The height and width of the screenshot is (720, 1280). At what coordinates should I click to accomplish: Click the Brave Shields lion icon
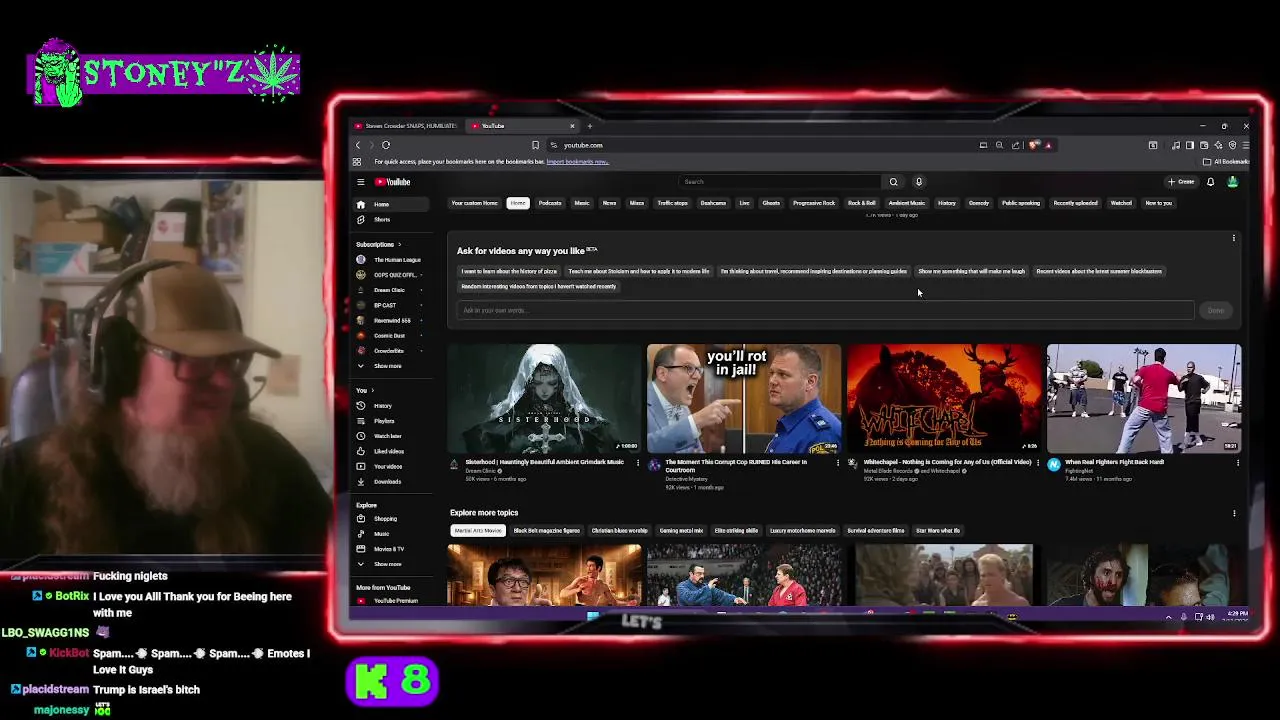pos(1034,145)
